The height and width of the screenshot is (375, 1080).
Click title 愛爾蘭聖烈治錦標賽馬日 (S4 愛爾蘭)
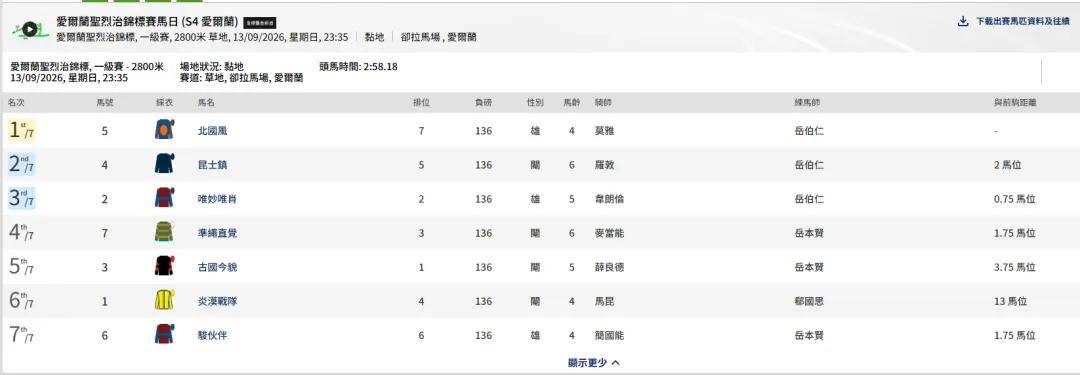pos(147,22)
